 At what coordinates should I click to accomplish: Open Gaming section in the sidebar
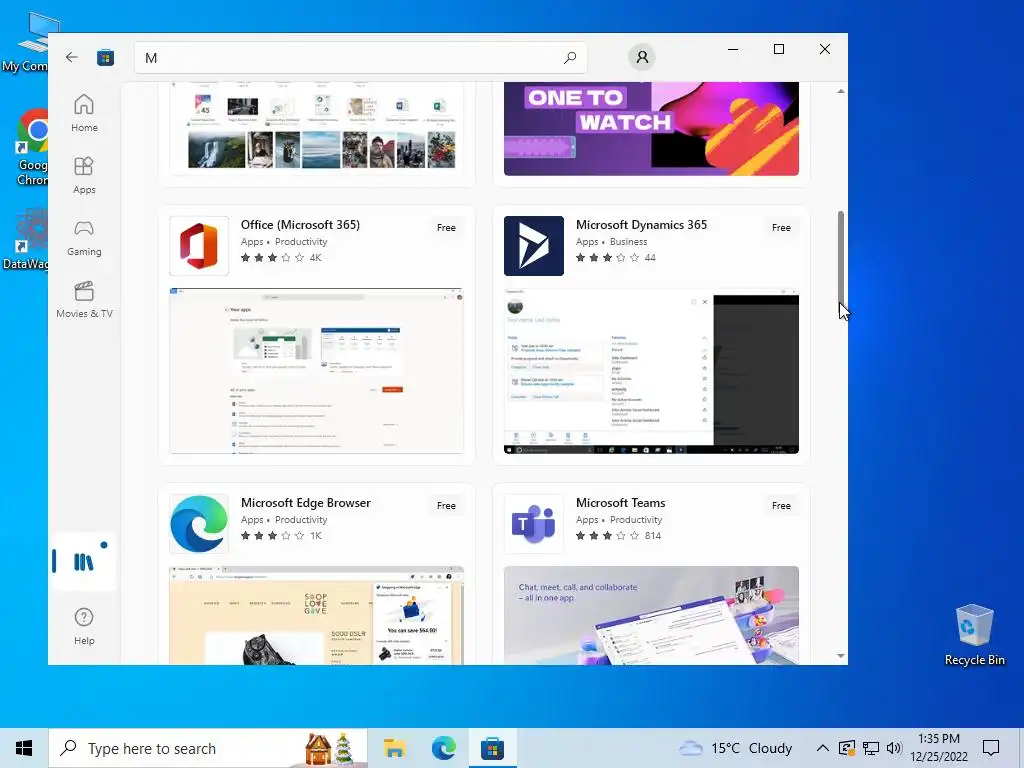[x=84, y=238]
